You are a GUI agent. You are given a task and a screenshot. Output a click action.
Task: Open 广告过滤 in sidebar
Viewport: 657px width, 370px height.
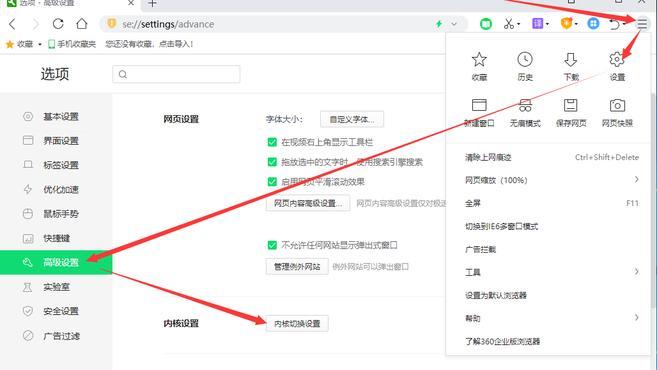[x=56, y=336]
